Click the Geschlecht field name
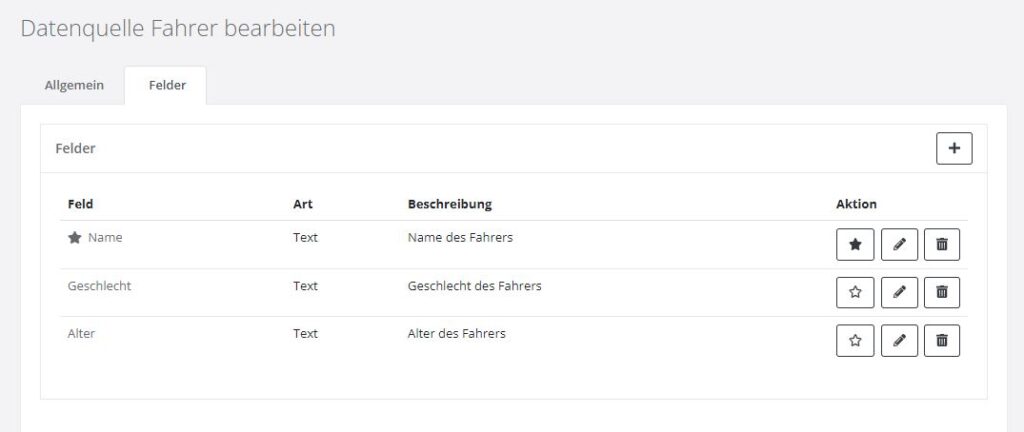 (x=99, y=286)
